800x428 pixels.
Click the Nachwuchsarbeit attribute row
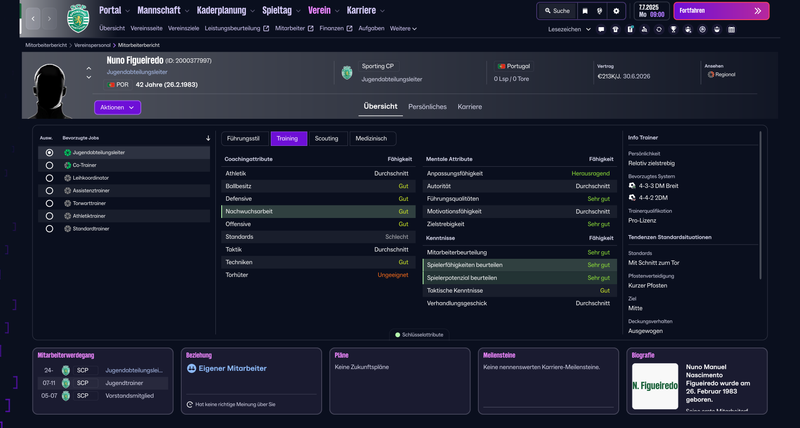318,212
